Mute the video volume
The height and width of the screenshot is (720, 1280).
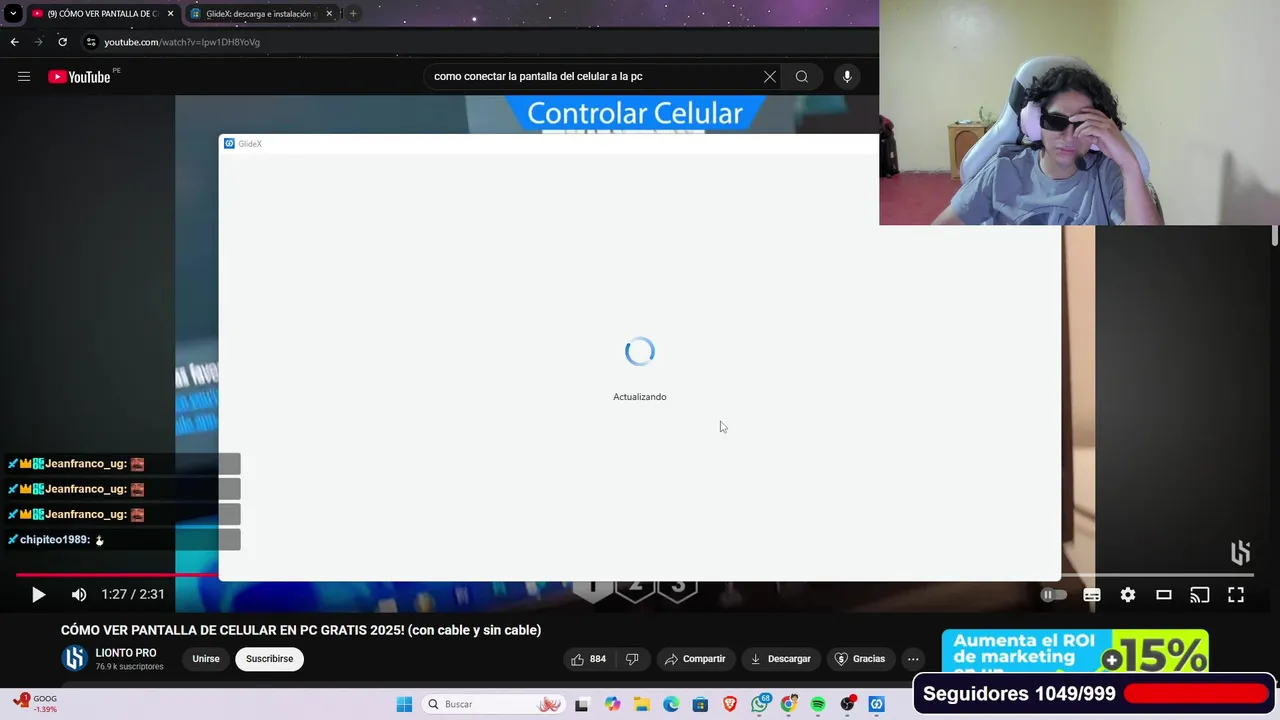tap(79, 594)
